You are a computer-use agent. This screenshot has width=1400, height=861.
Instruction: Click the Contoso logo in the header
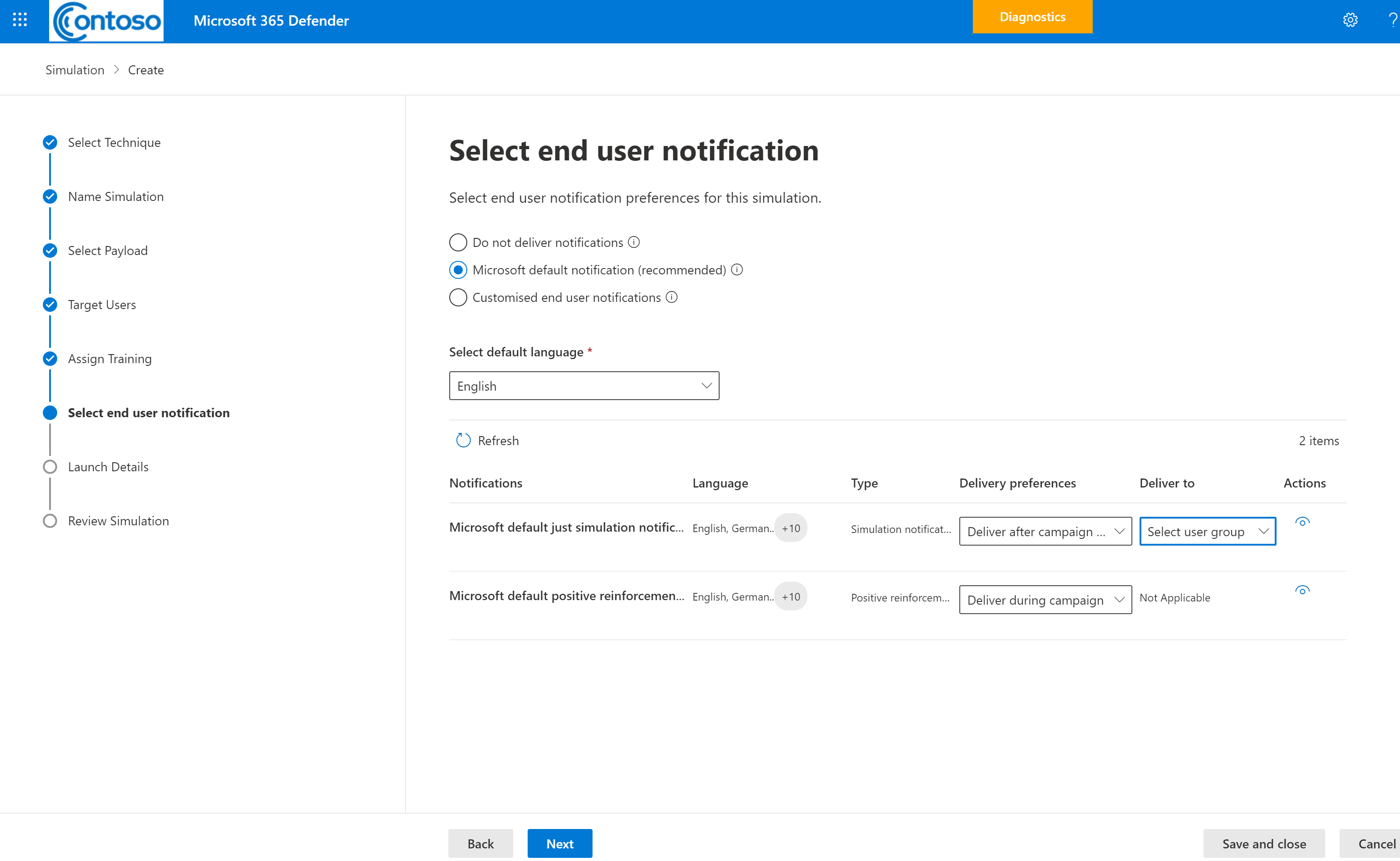106,21
